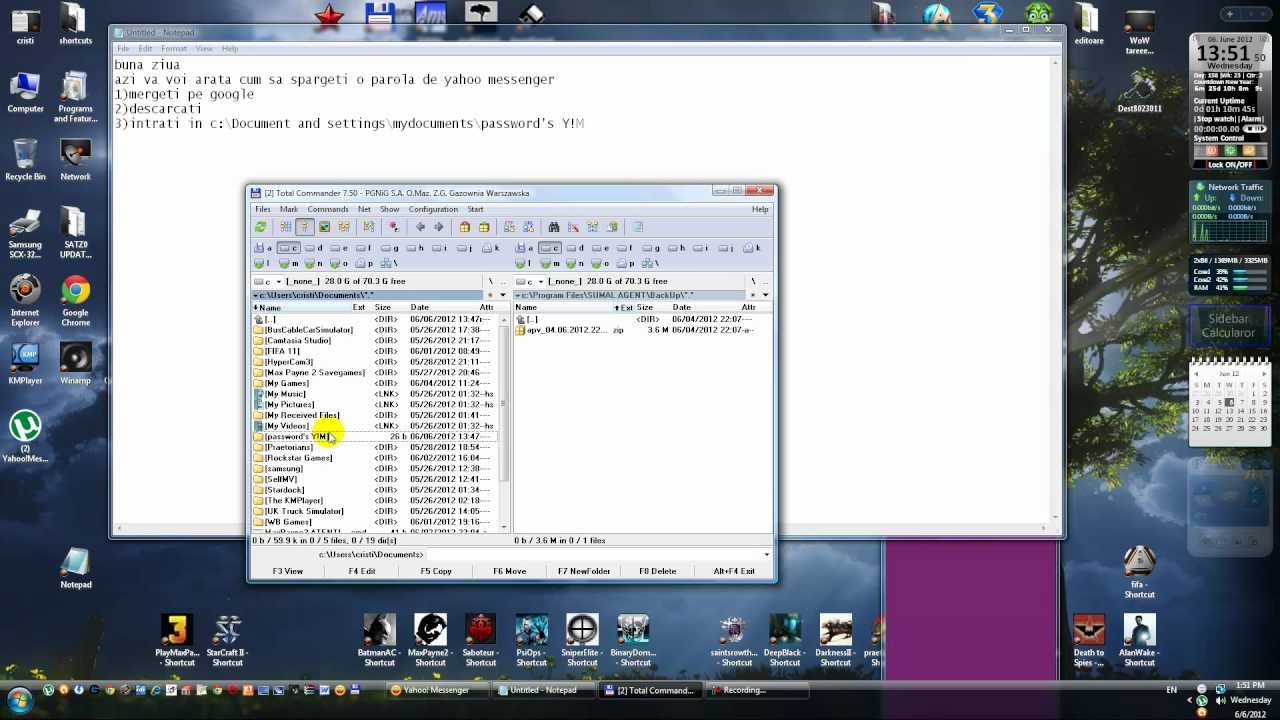The image size is (1280, 720).
Task: Open StarCraft II shortcut on desktop
Action: pyautogui.click(x=227, y=640)
